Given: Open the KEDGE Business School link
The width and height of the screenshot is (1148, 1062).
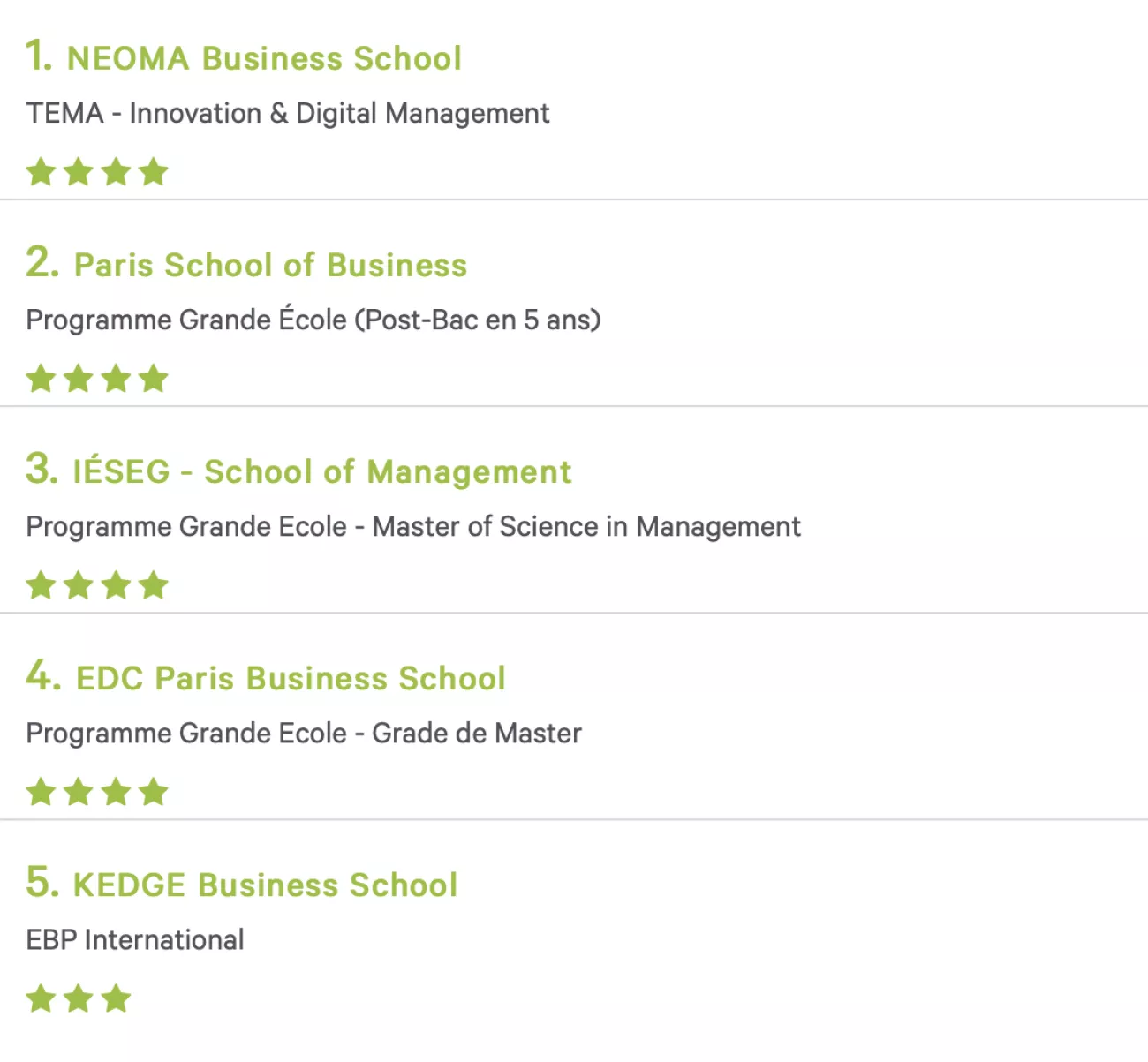Looking at the screenshot, I should pos(265,885).
